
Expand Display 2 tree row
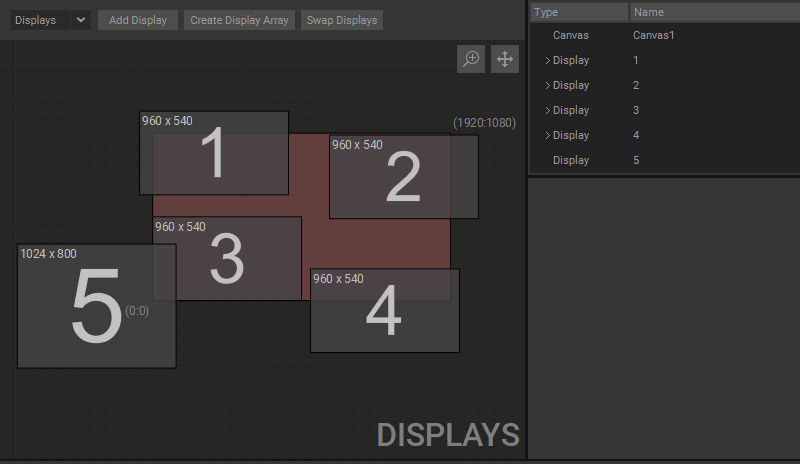(x=547, y=85)
